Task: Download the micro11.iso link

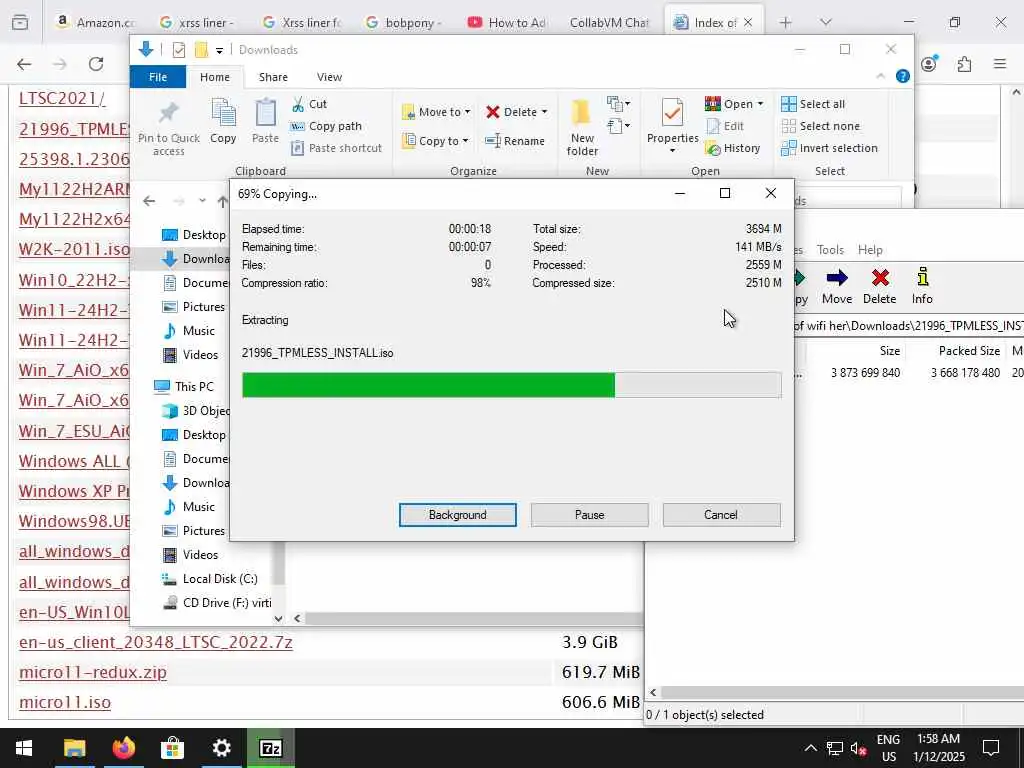Action: 65,702
